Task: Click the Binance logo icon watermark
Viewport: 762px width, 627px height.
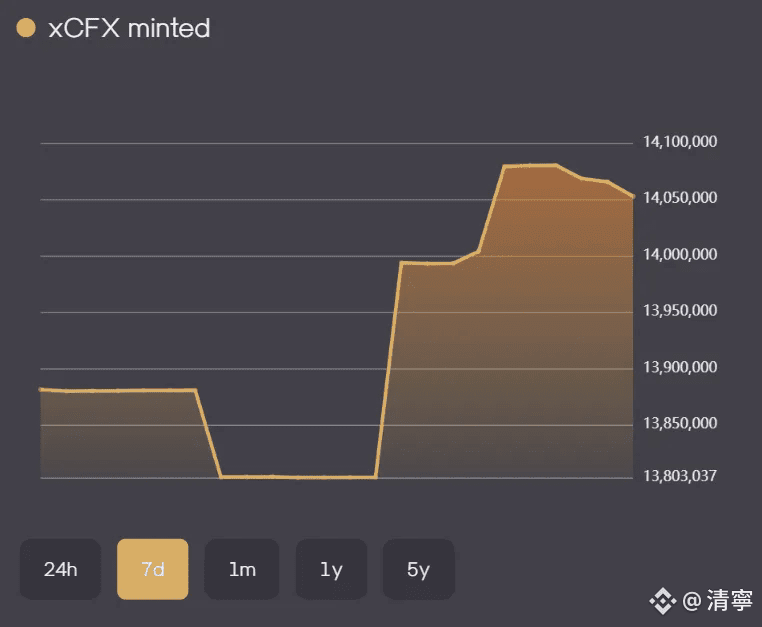Action: (662, 600)
